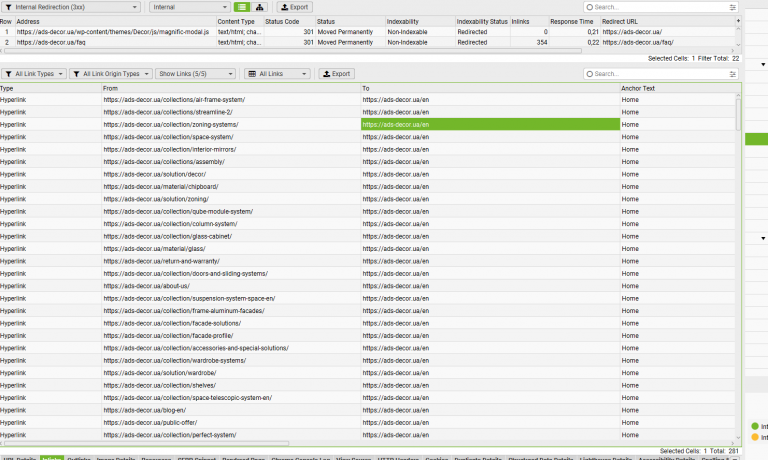Select From URL public-offer/

pyautogui.click(x=150, y=423)
